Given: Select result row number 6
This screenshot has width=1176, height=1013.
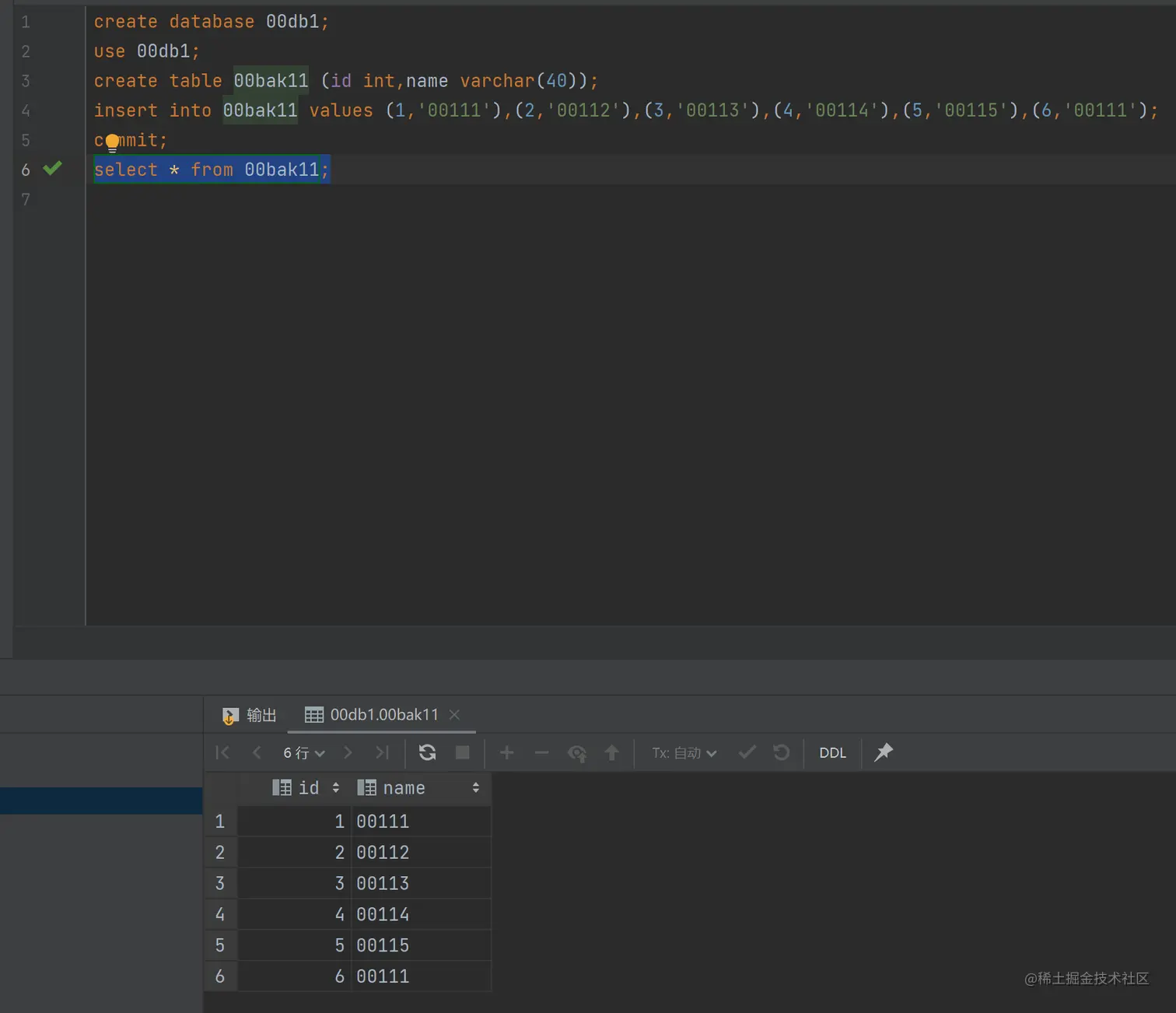Looking at the screenshot, I should (x=220, y=976).
